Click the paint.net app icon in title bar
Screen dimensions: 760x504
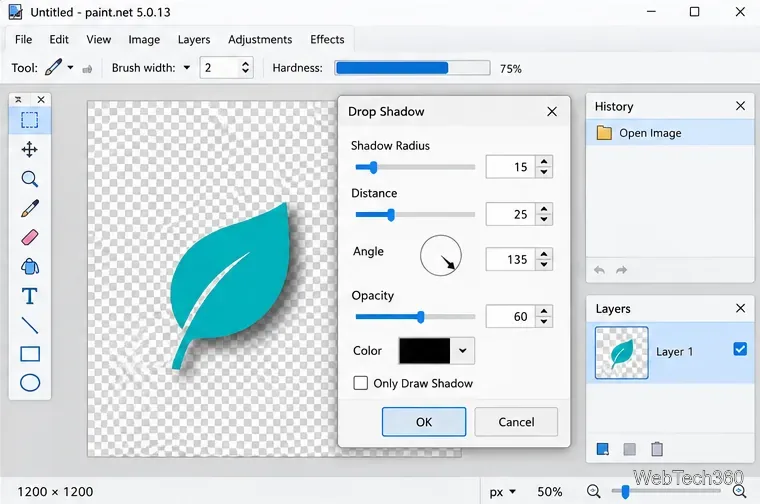coord(16,12)
